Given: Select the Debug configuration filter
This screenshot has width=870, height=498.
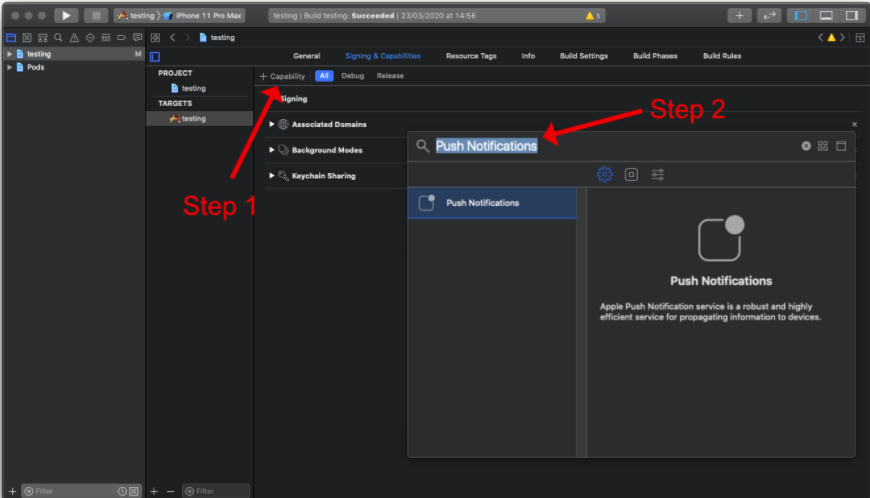Looking at the screenshot, I should point(352,76).
